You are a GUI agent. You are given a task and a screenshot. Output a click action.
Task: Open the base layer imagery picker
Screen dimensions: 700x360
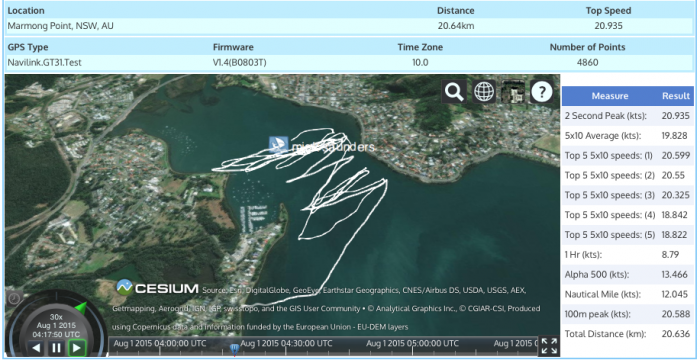(513, 92)
